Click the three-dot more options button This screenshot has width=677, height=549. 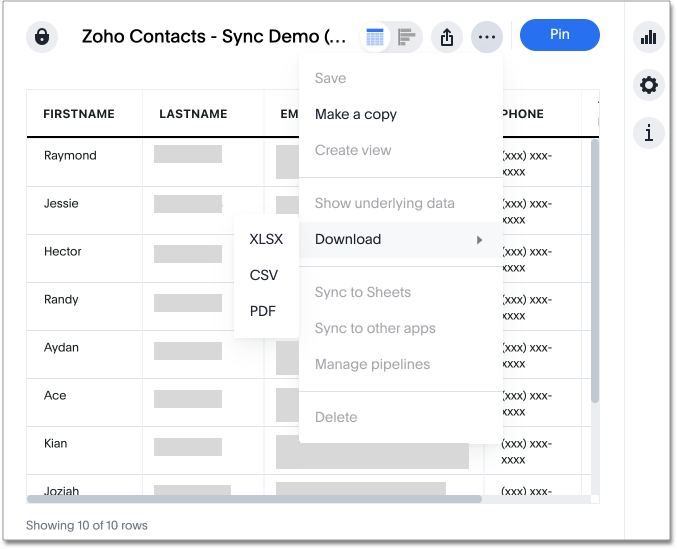[487, 37]
